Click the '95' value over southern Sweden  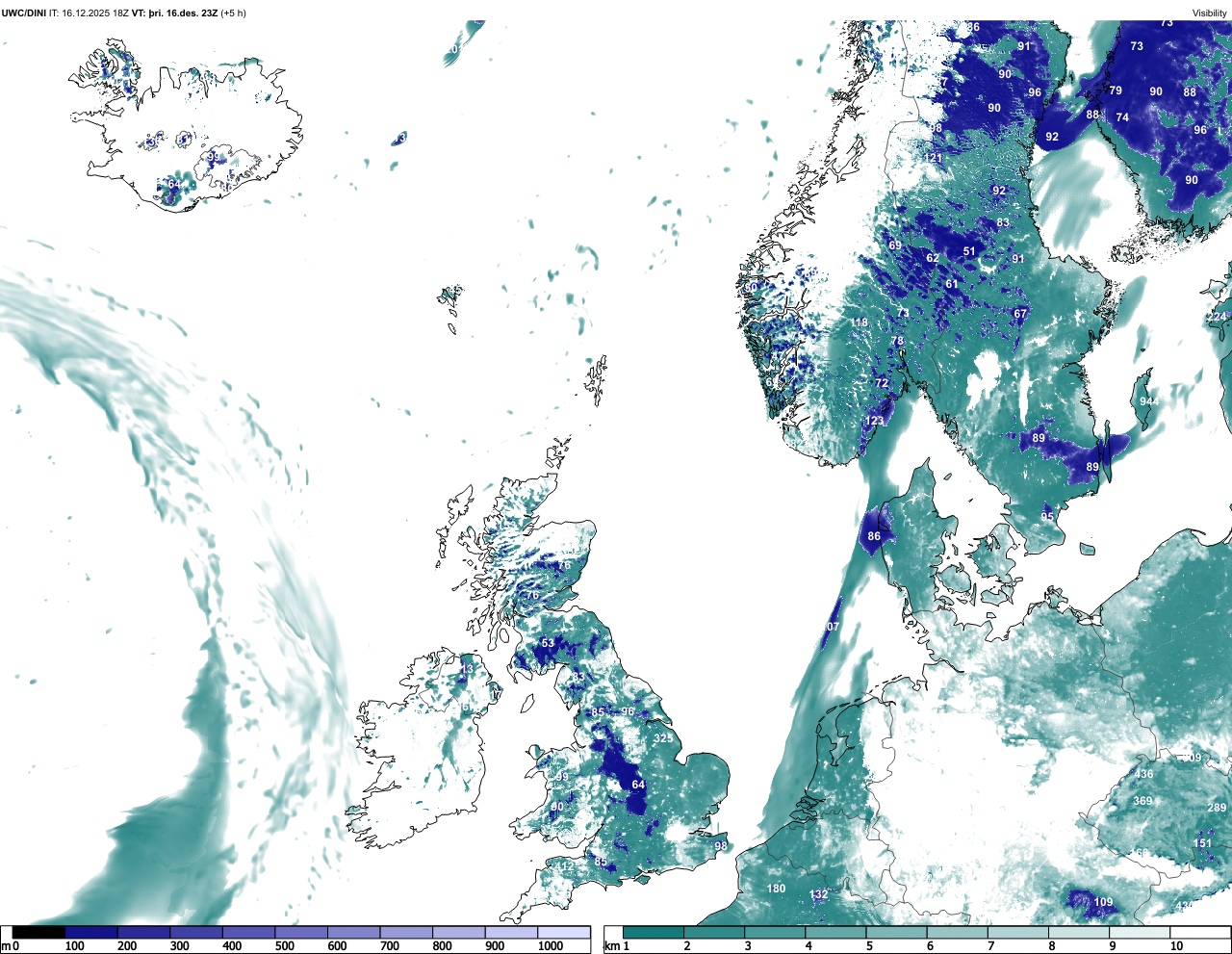1047,517
